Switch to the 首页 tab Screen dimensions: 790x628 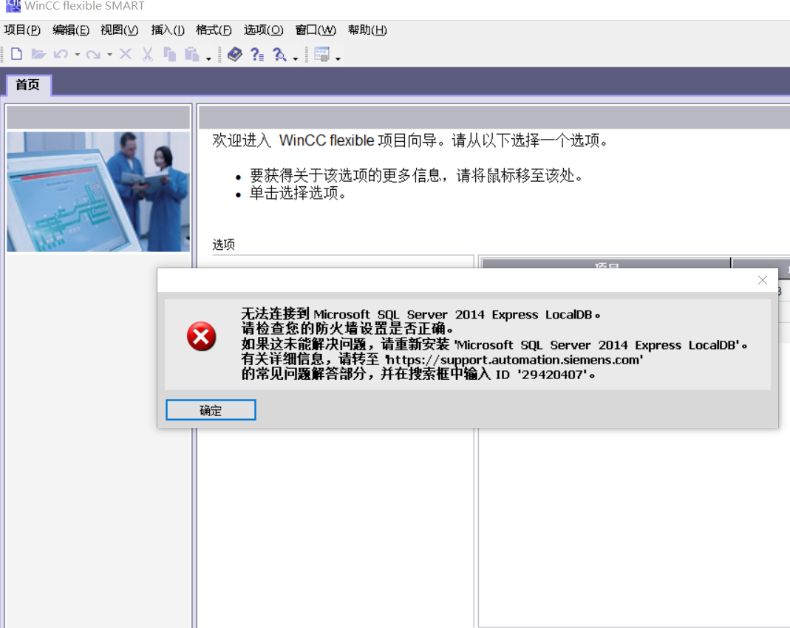(28, 84)
